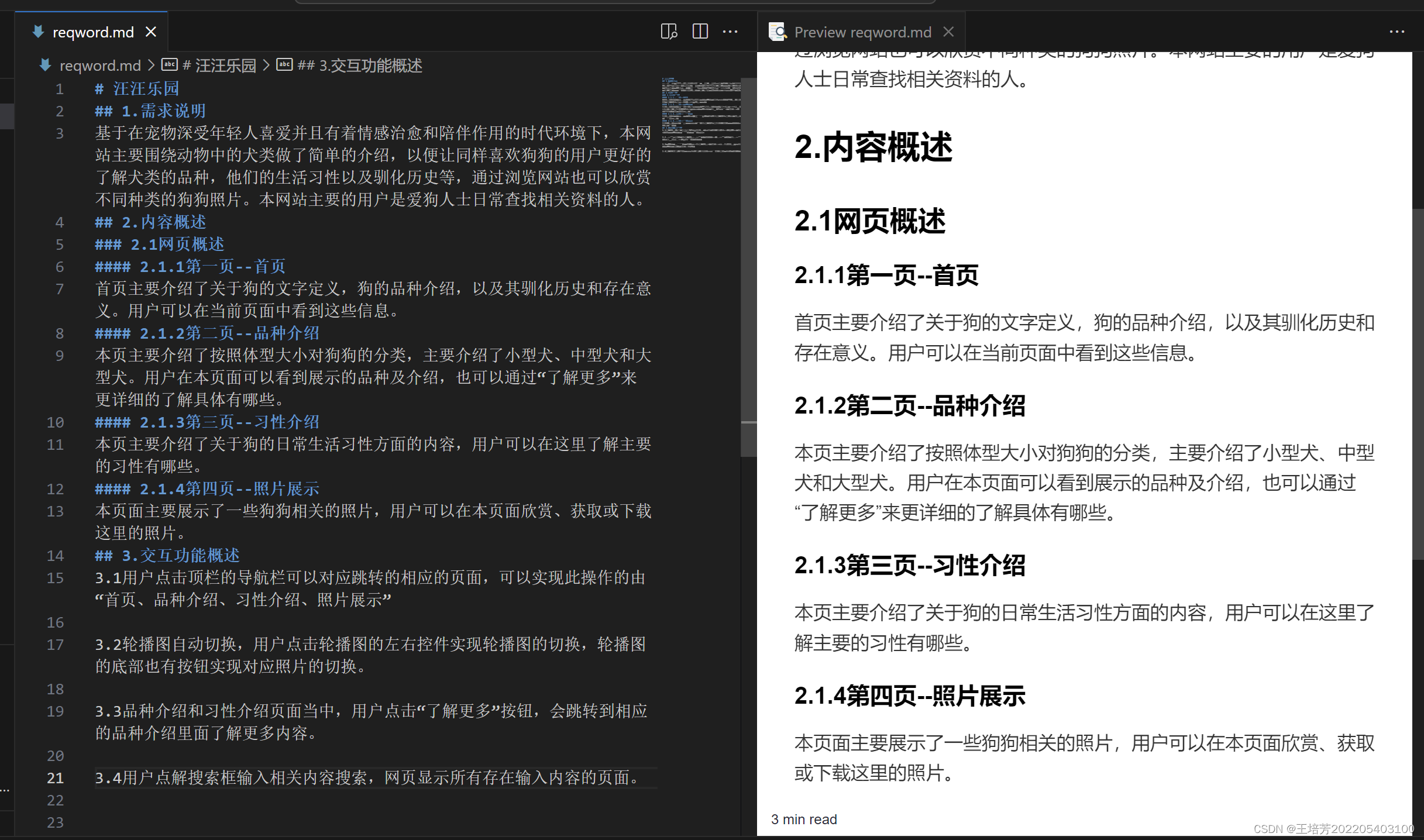Open breadcrumb item '# 汪汪乐园'
1424x840 pixels.
coord(219,66)
